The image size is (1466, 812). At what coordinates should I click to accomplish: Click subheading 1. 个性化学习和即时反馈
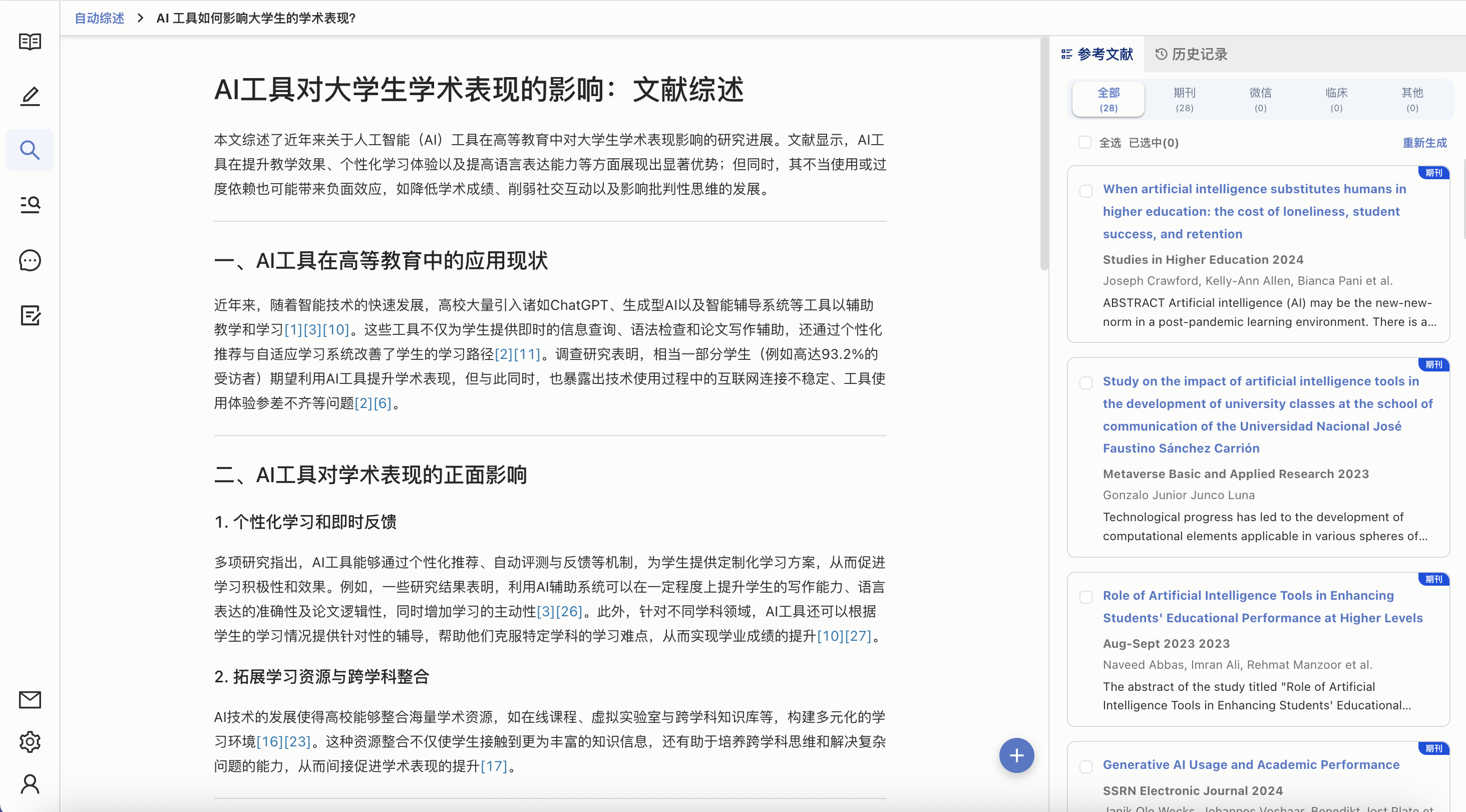click(x=305, y=522)
